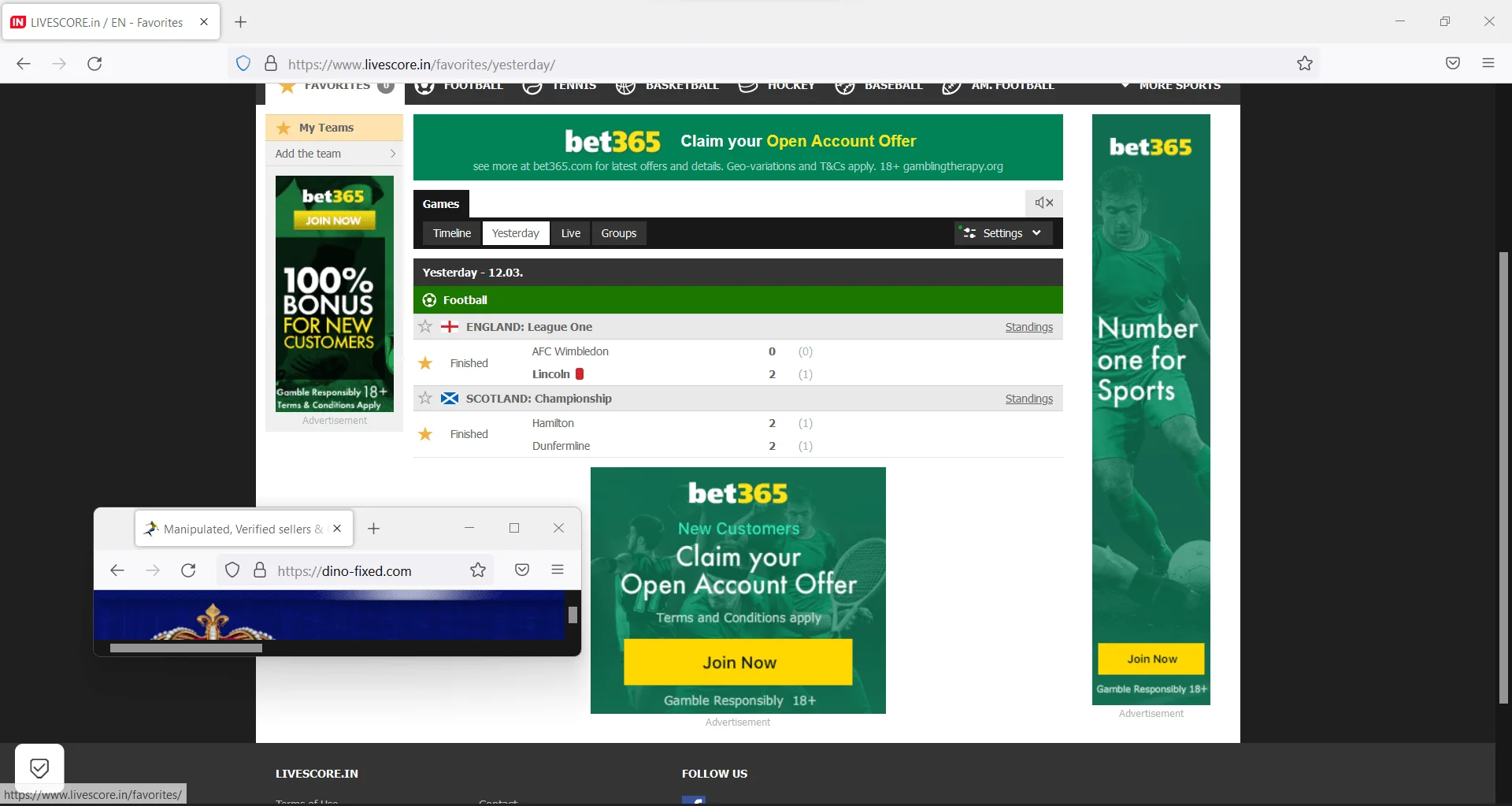Viewport: 1512px width, 806px height.
Task: Click the Scotland flag icon
Action: pyautogui.click(x=450, y=398)
